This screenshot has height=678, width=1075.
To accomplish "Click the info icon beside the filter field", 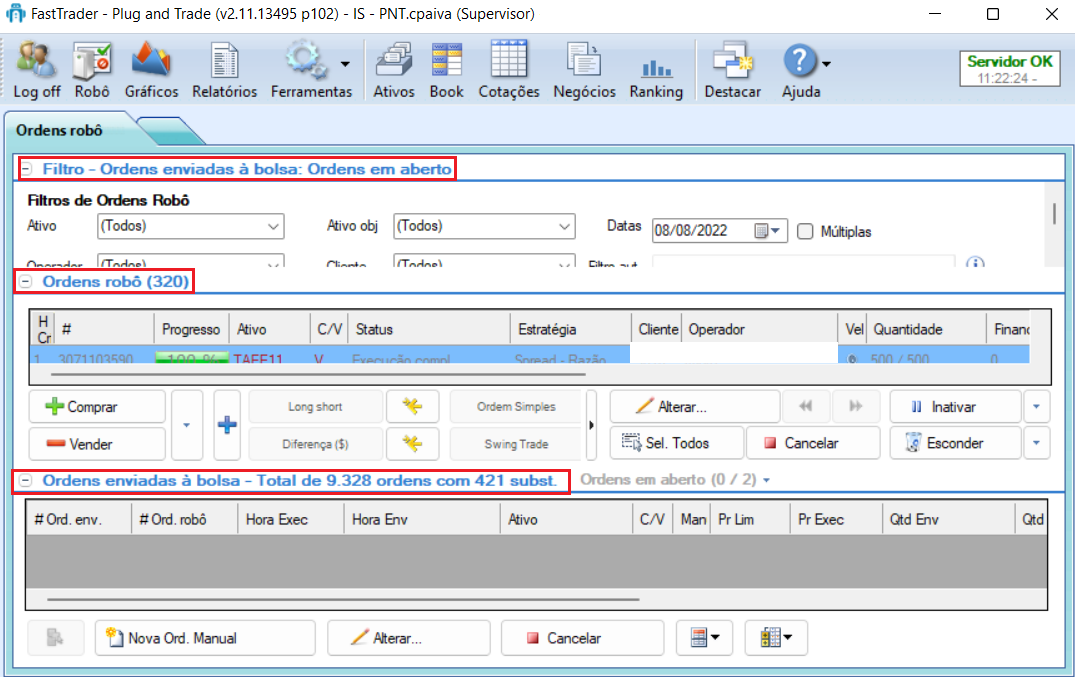I will coord(975,263).
